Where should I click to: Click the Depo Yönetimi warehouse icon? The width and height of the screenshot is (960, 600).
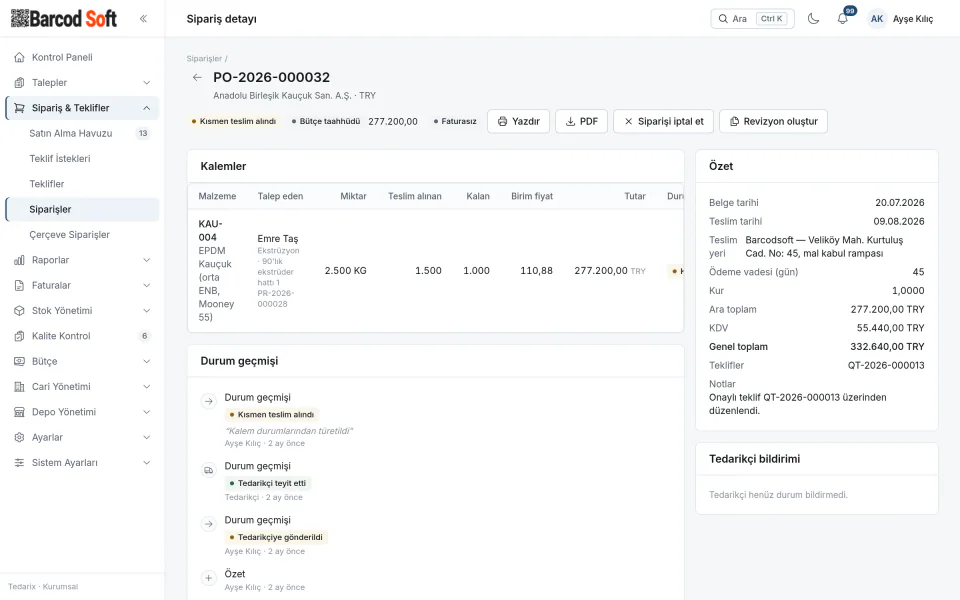[x=20, y=412]
